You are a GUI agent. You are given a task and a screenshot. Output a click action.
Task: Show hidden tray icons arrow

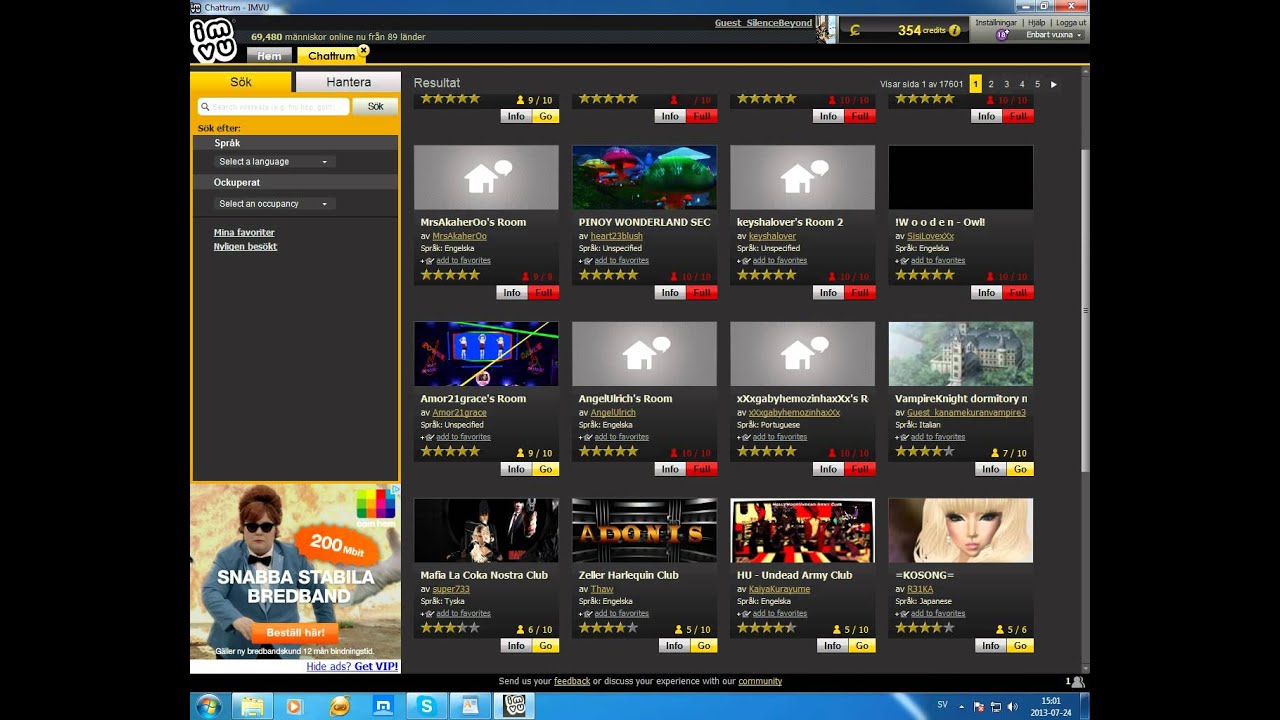pyautogui.click(x=961, y=706)
